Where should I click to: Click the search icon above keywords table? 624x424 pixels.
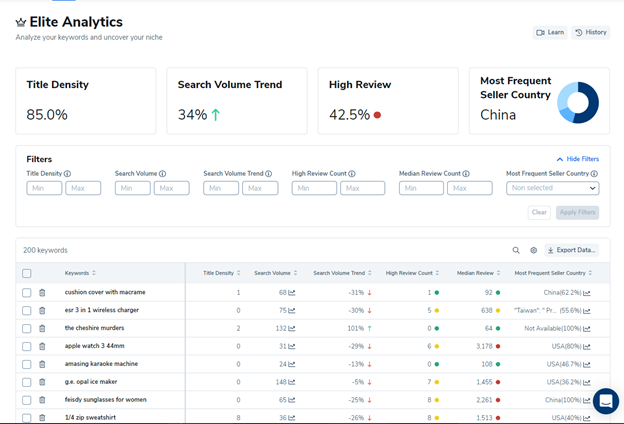tap(516, 250)
